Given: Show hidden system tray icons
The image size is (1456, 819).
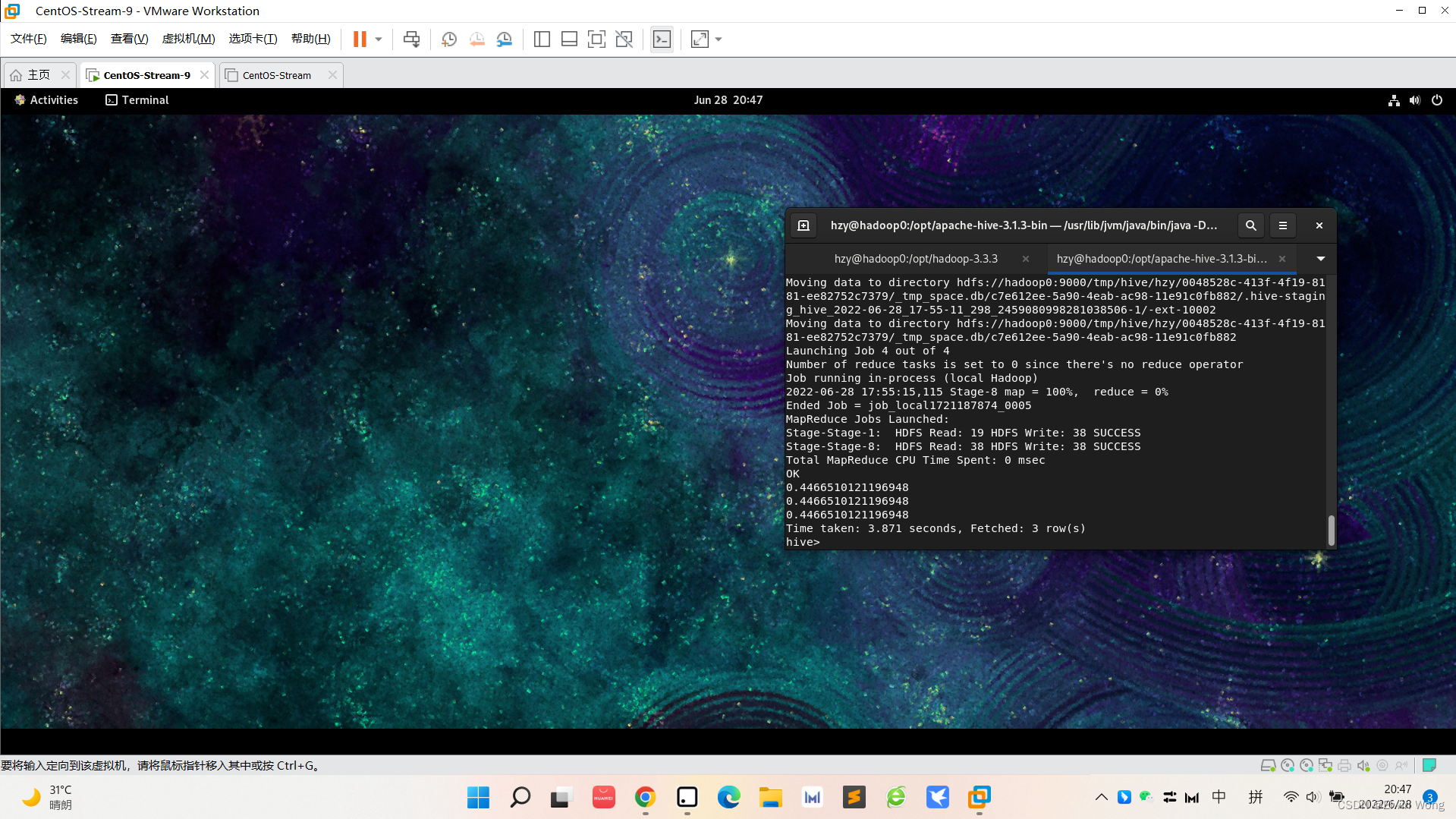Looking at the screenshot, I should click(1101, 797).
